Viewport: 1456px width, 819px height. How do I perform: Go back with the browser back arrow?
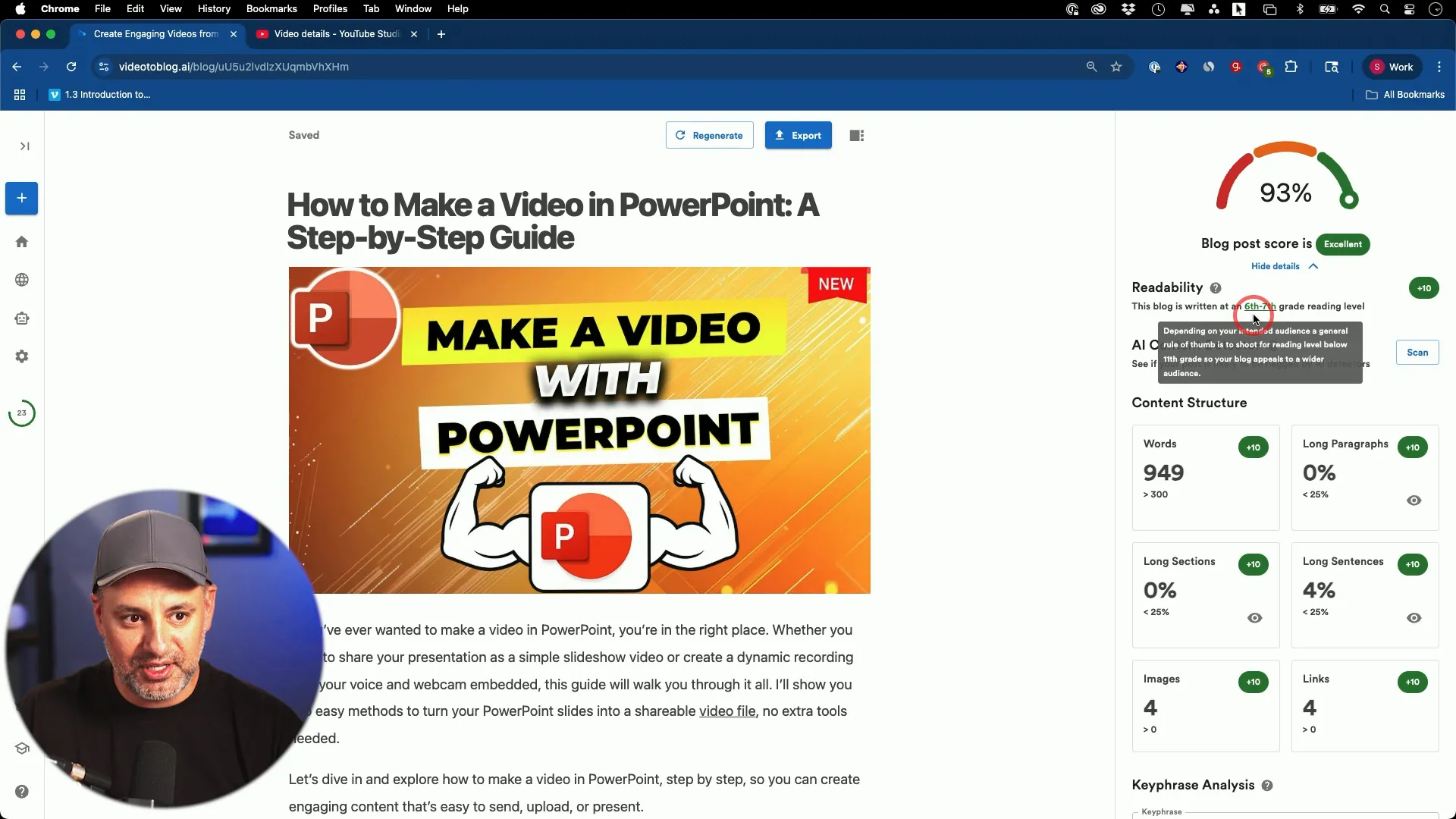tap(17, 67)
